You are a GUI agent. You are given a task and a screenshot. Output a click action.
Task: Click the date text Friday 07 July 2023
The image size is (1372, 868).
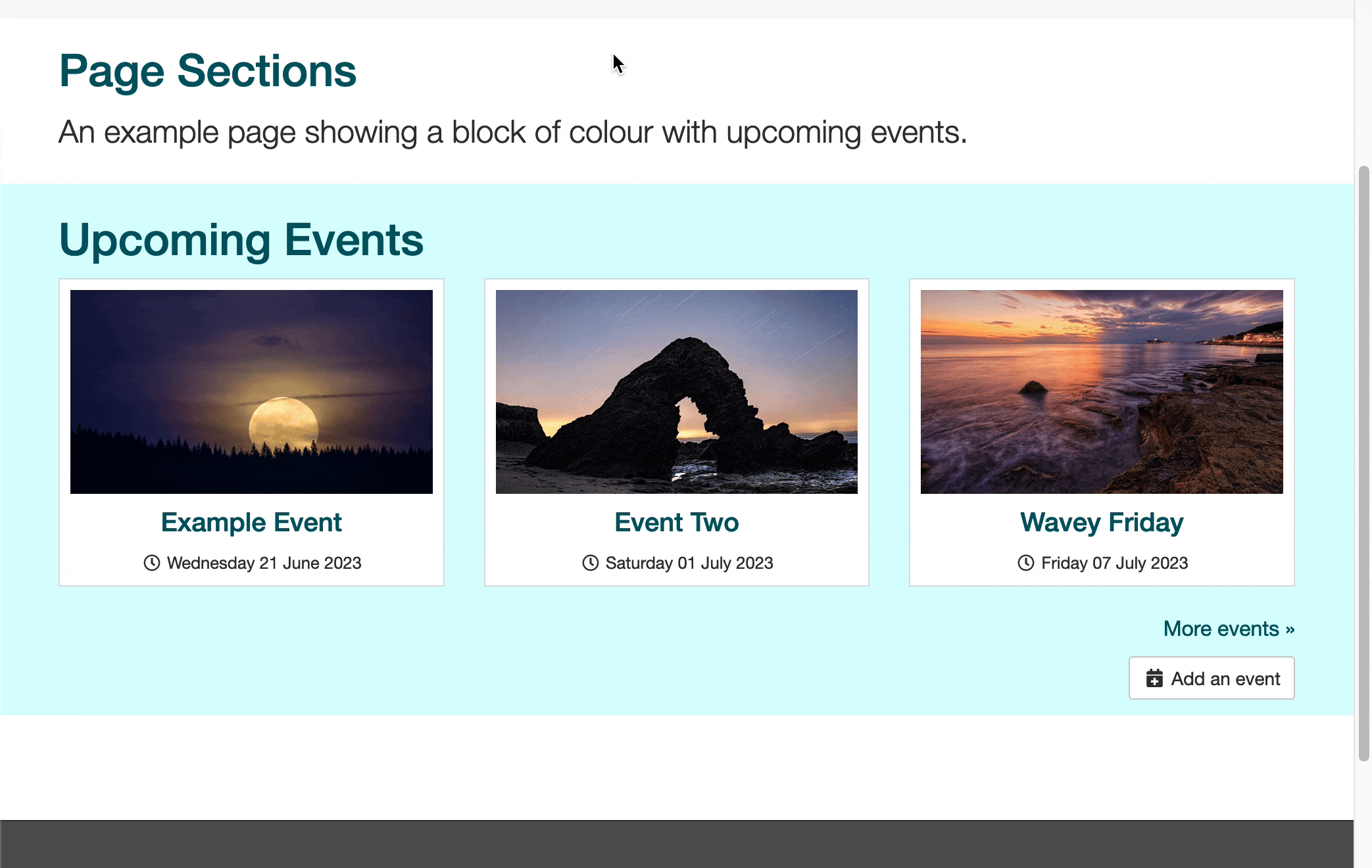(x=1114, y=563)
